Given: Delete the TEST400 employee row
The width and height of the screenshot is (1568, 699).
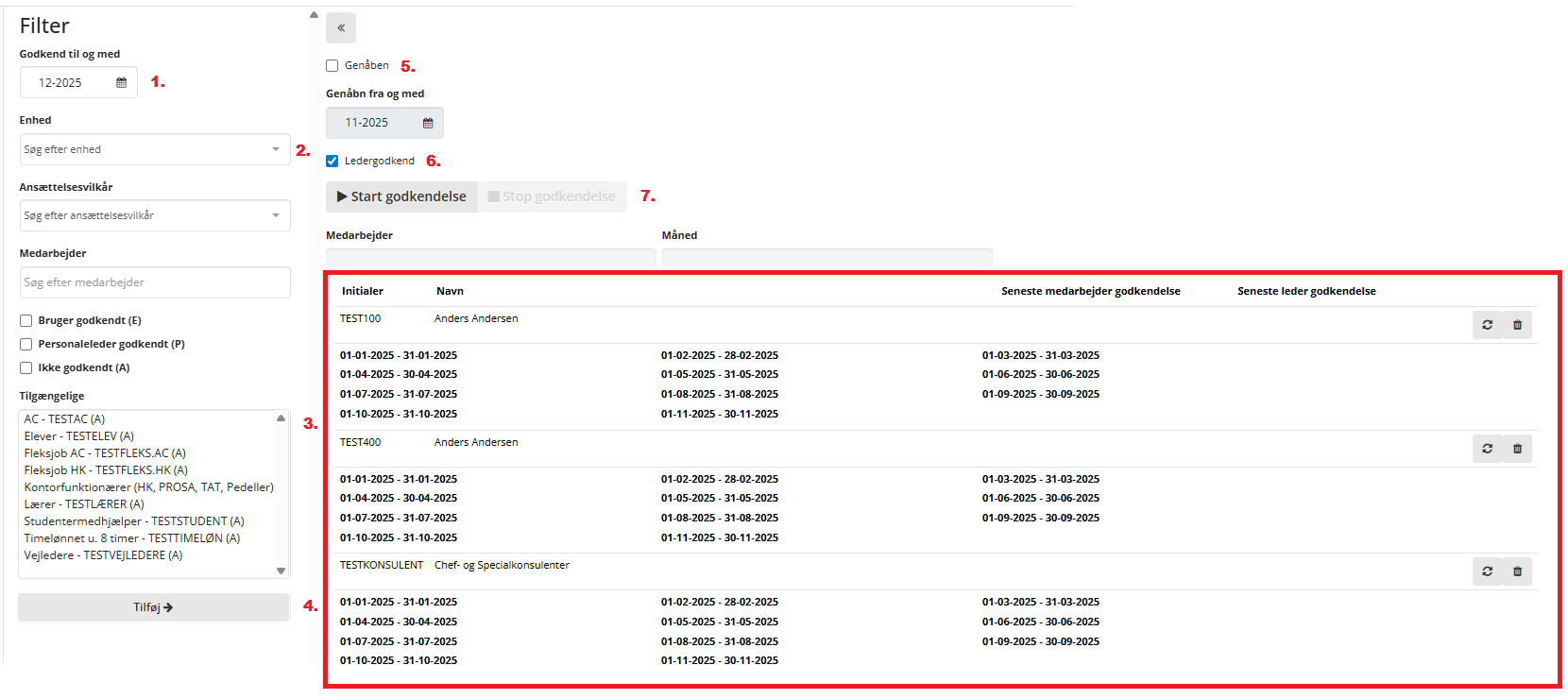Looking at the screenshot, I should point(1517,449).
